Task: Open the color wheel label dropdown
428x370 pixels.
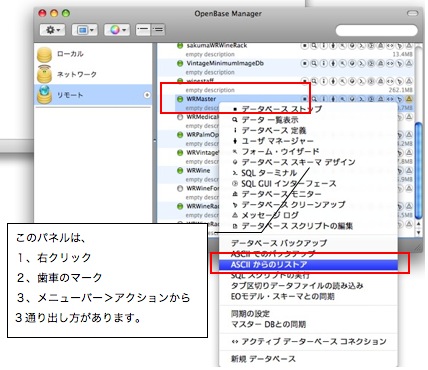Action: pos(117,30)
